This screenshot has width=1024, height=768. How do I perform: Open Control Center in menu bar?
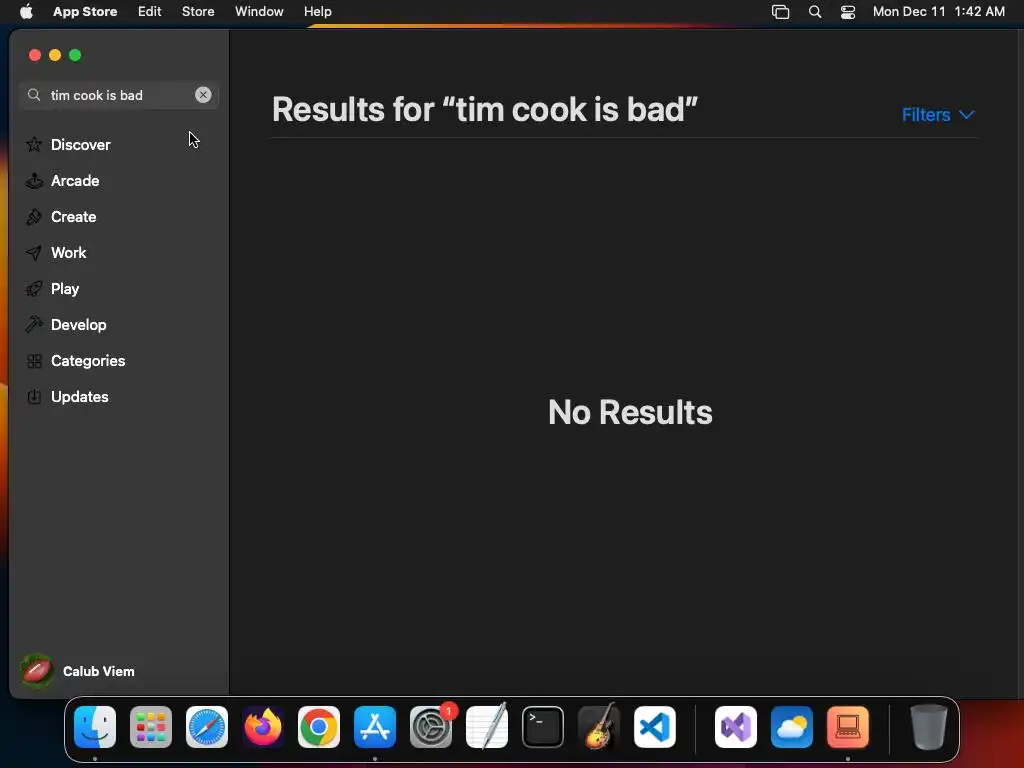(848, 12)
